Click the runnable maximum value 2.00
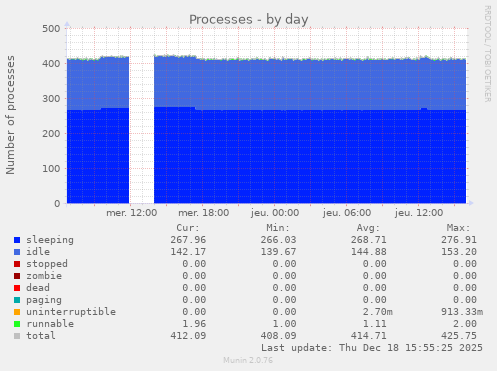This screenshot has height=371, width=497. click(x=465, y=324)
